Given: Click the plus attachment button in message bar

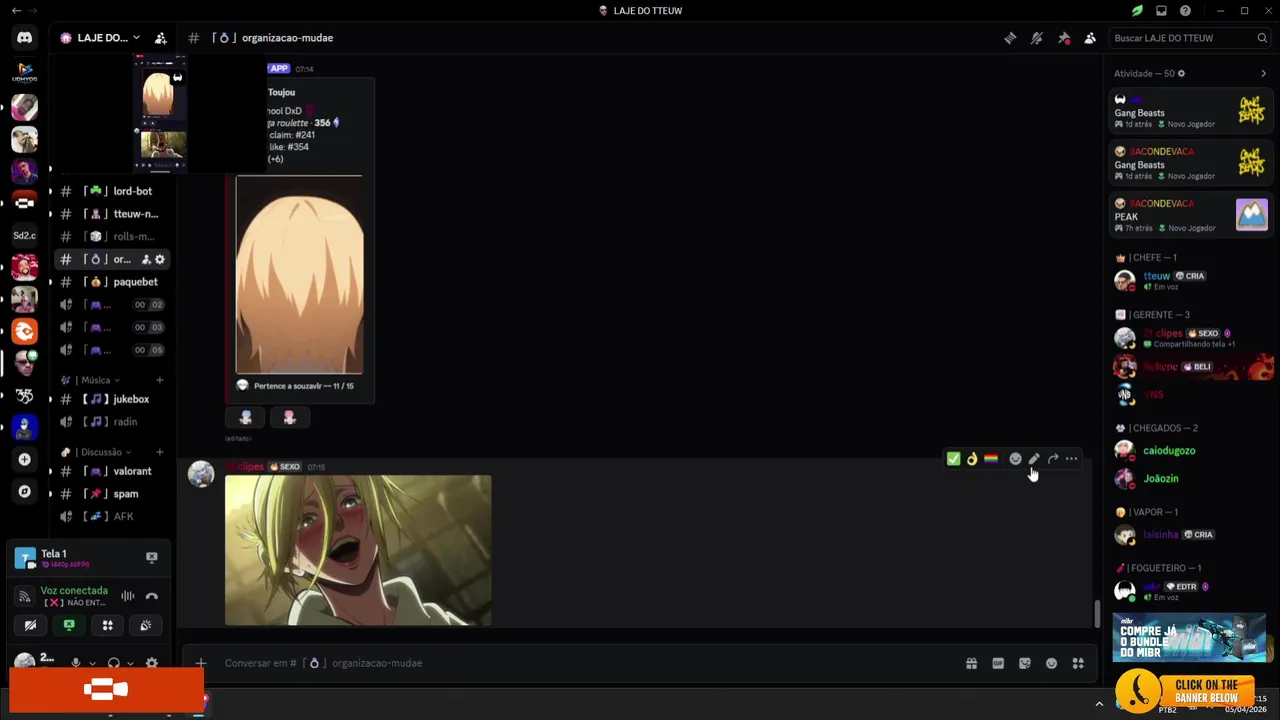Looking at the screenshot, I should [201, 663].
